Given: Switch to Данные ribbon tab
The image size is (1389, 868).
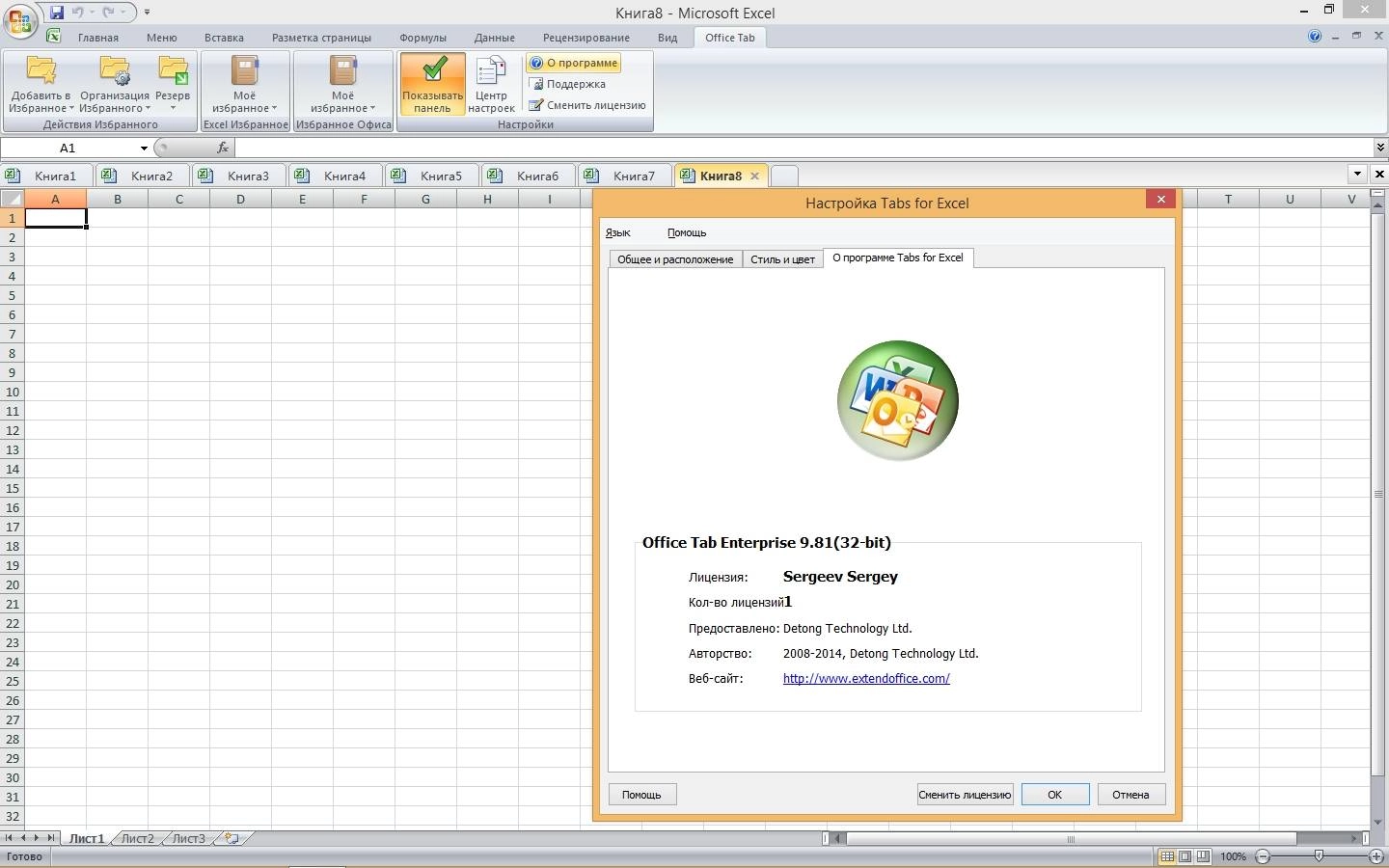Looking at the screenshot, I should (494, 38).
